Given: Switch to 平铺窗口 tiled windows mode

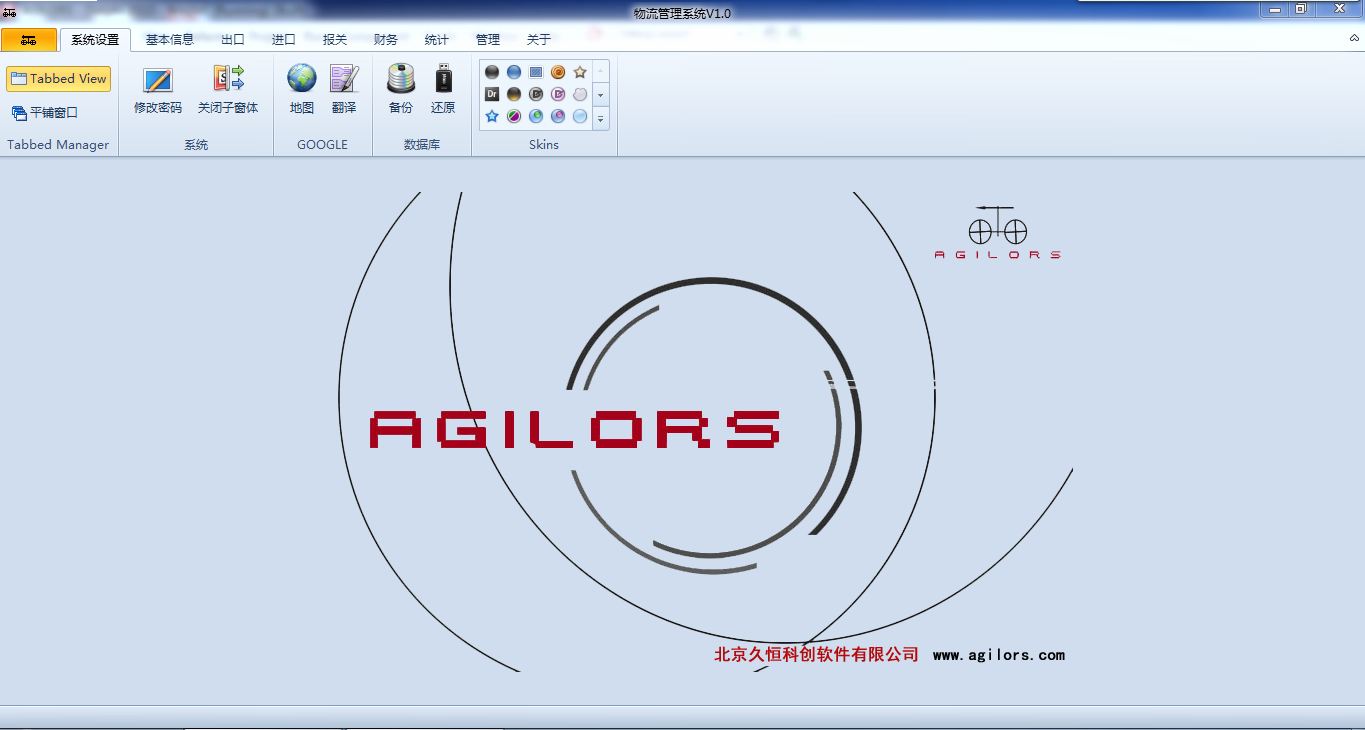Looking at the screenshot, I should coord(45,113).
